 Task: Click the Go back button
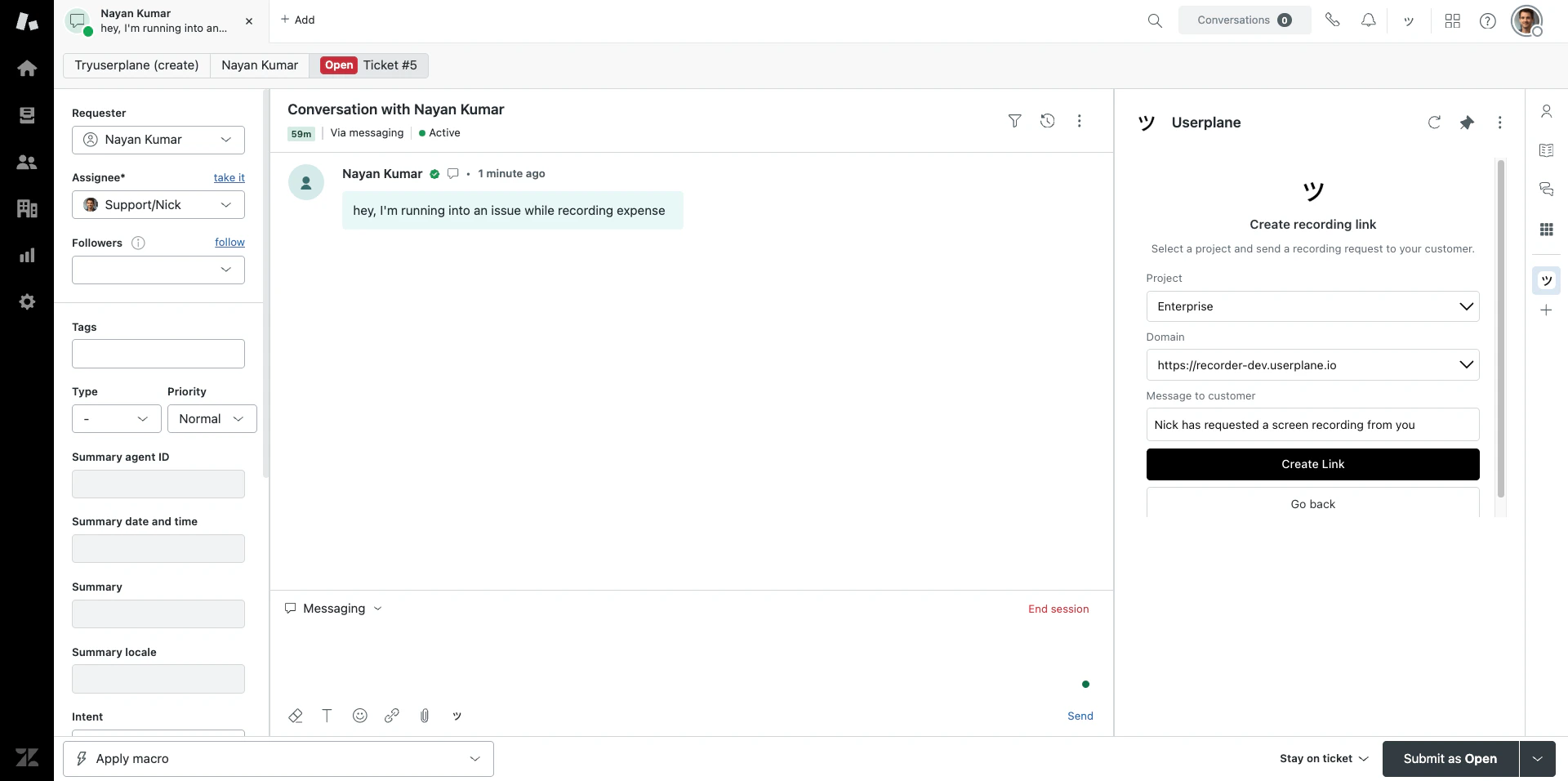(x=1312, y=503)
